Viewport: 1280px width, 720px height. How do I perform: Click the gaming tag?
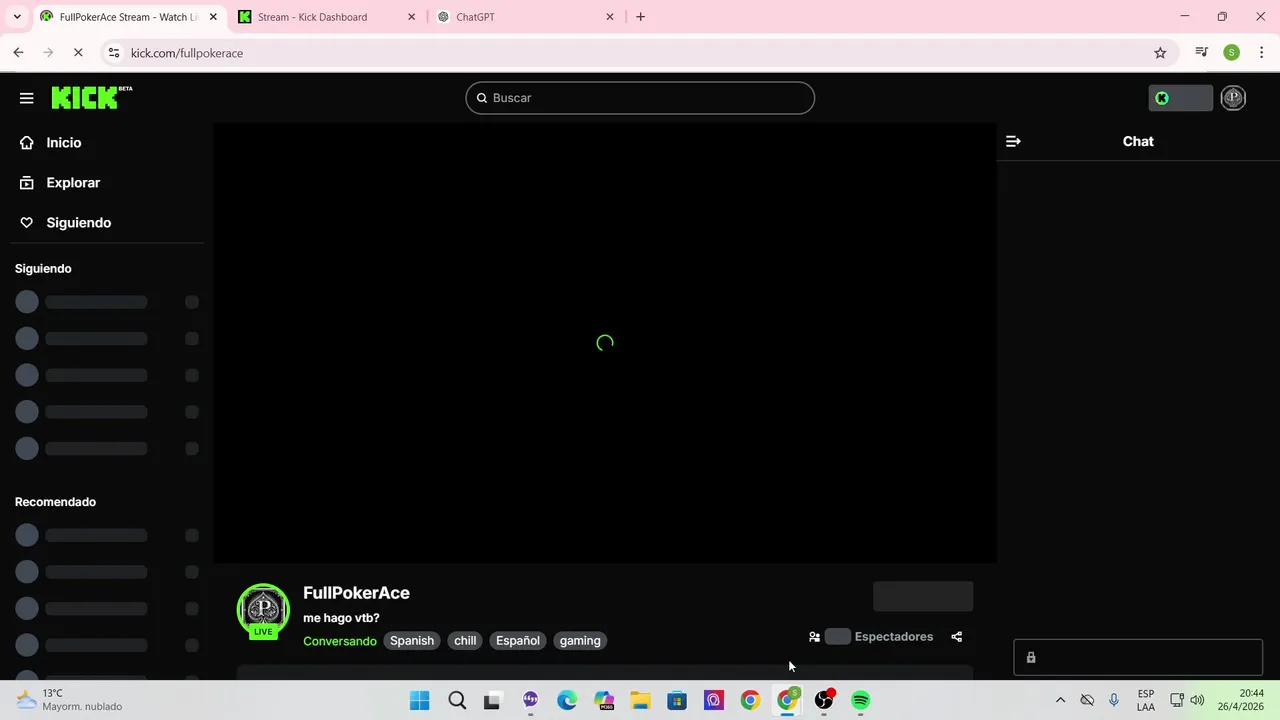point(580,641)
